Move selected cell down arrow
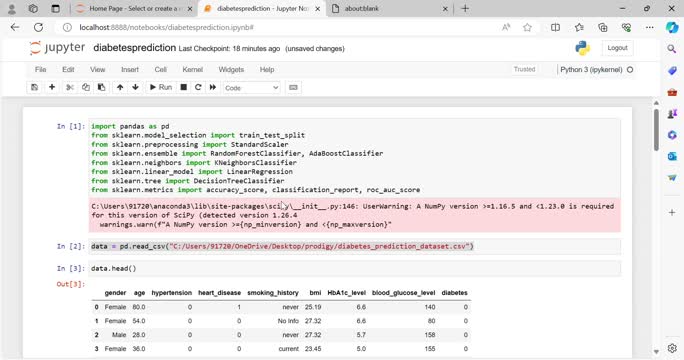Screen dimensions: 684x360 (x=136, y=87)
